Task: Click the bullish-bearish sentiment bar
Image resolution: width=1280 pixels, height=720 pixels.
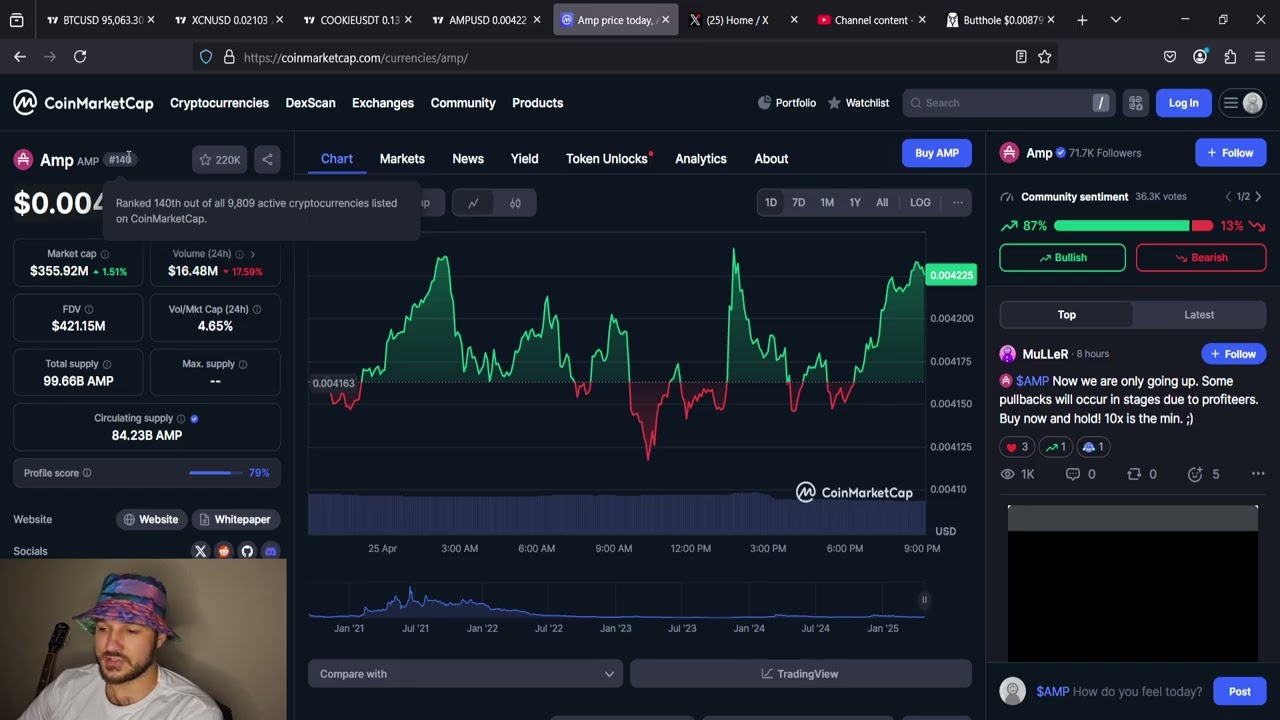Action: point(1133,226)
